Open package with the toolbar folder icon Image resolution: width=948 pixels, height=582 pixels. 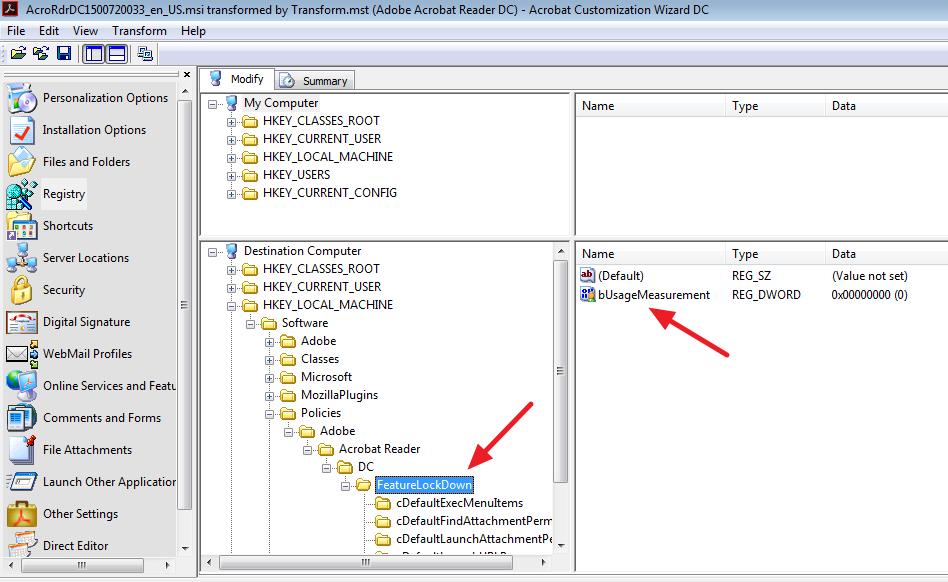click(x=19, y=54)
